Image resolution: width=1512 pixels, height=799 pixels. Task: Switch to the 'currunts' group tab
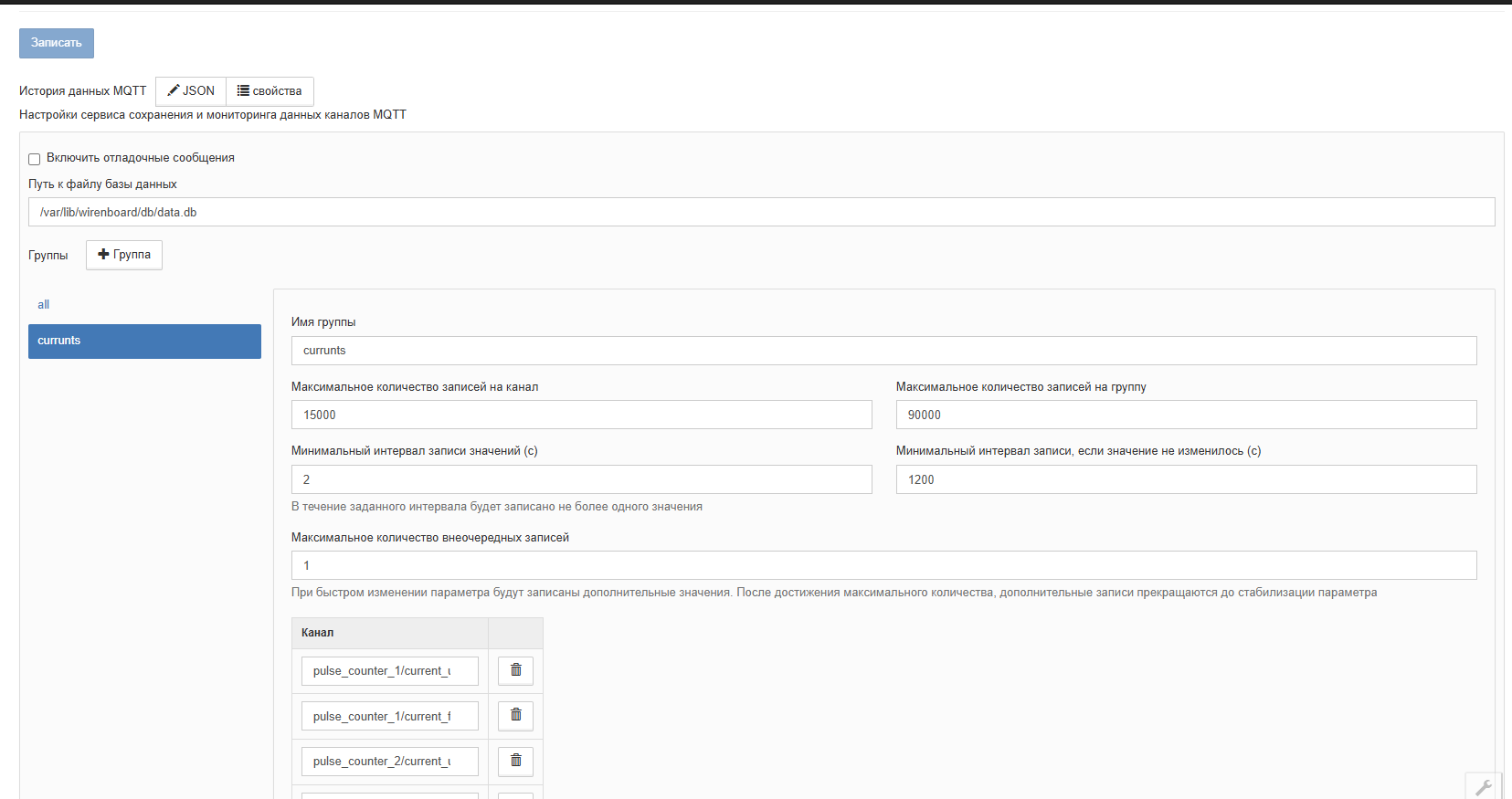[144, 341]
